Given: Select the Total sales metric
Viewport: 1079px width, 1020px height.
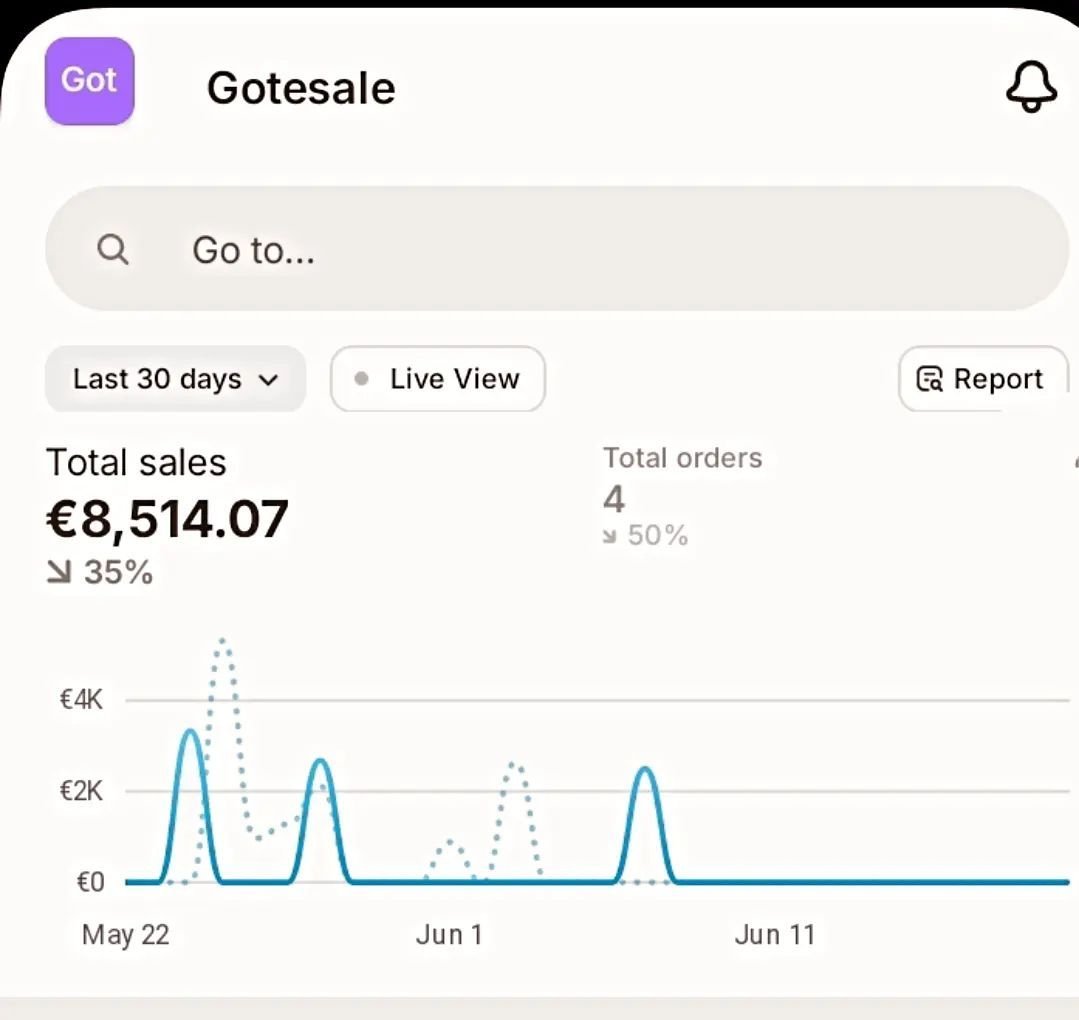Looking at the screenshot, I should [x=136, y=463].
